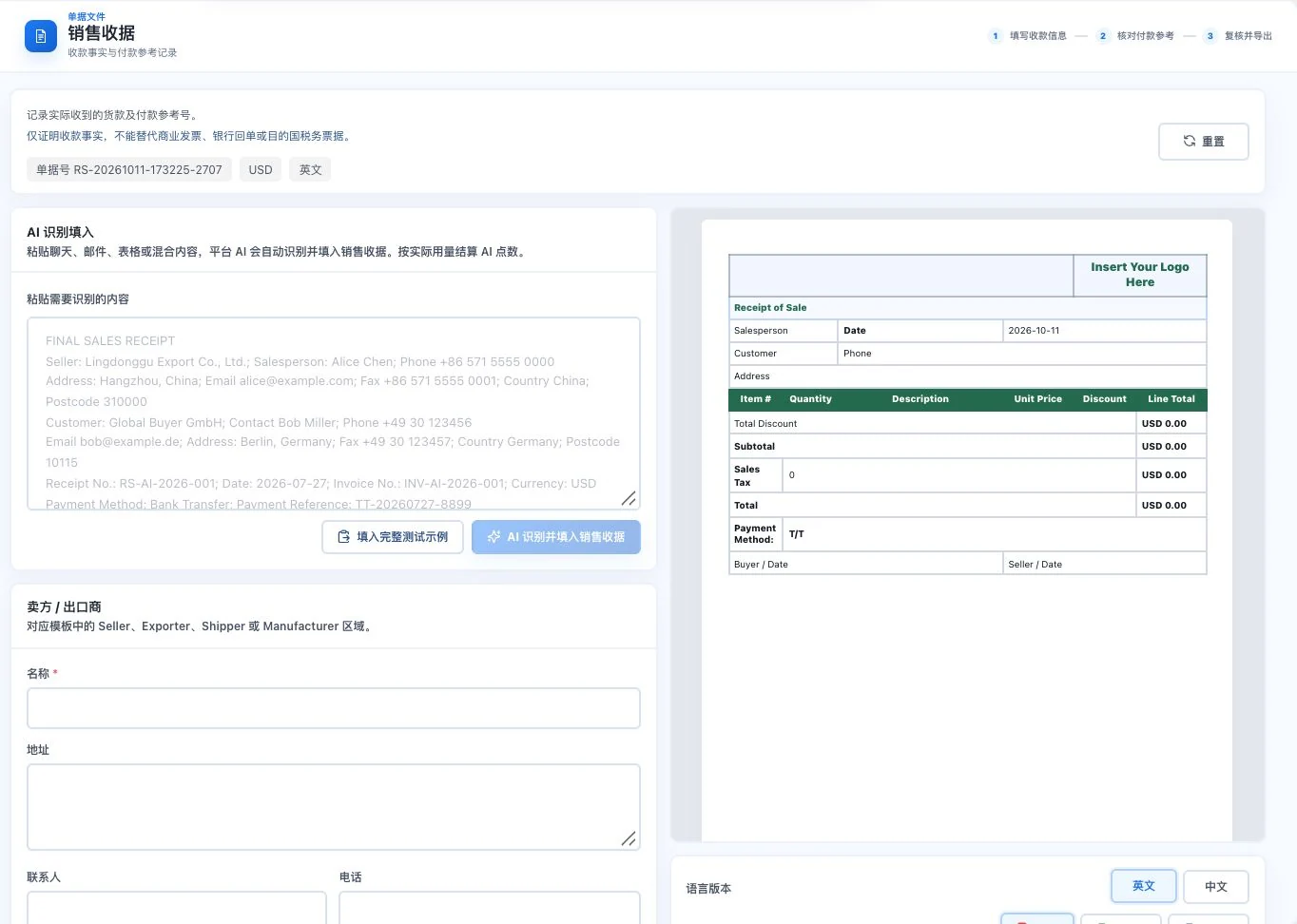
Task: Click the Description column header in preview
Action: click(x=920, y=399)
